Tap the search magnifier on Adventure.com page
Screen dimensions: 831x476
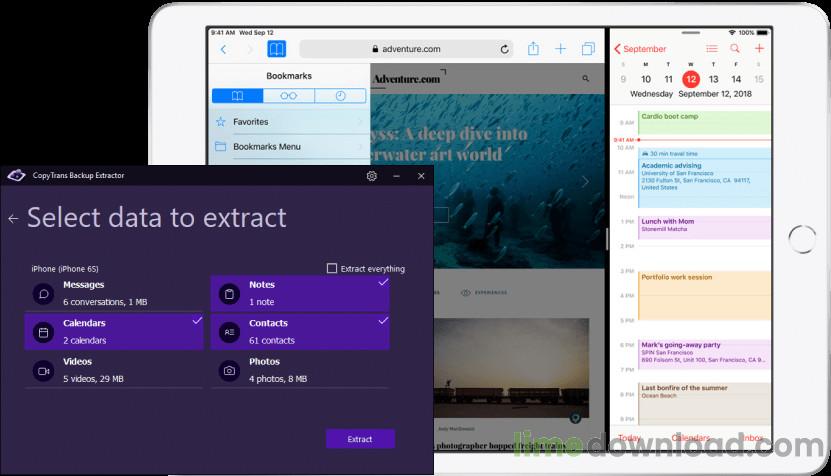point(586,78)
